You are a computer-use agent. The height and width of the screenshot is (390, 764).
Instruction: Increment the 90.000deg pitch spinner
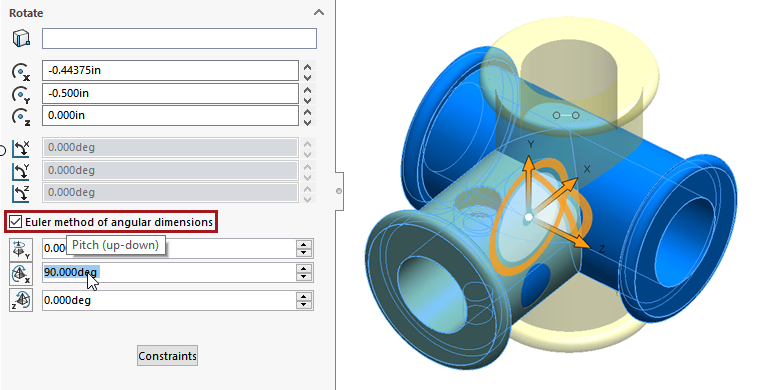pyautogui.click(x=304, y=269)
